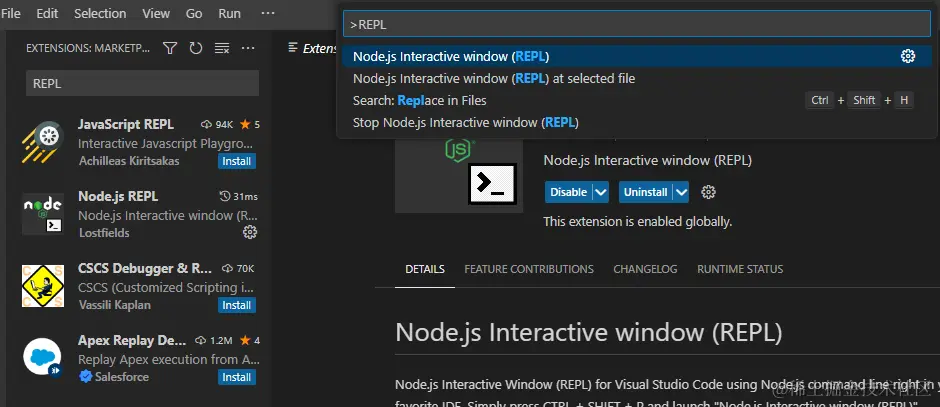Expand the Uninstall button dropdown arrow

pos(680,192)
